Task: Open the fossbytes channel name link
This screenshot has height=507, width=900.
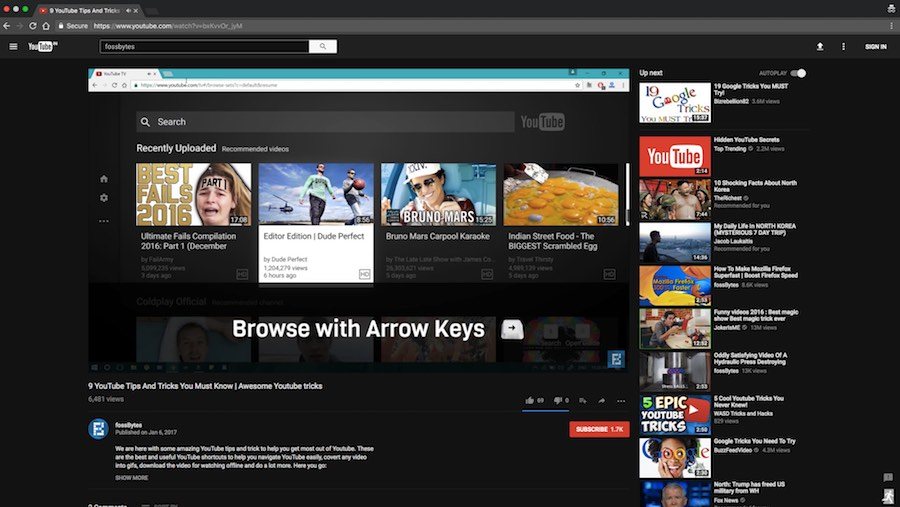Action: 128,425
